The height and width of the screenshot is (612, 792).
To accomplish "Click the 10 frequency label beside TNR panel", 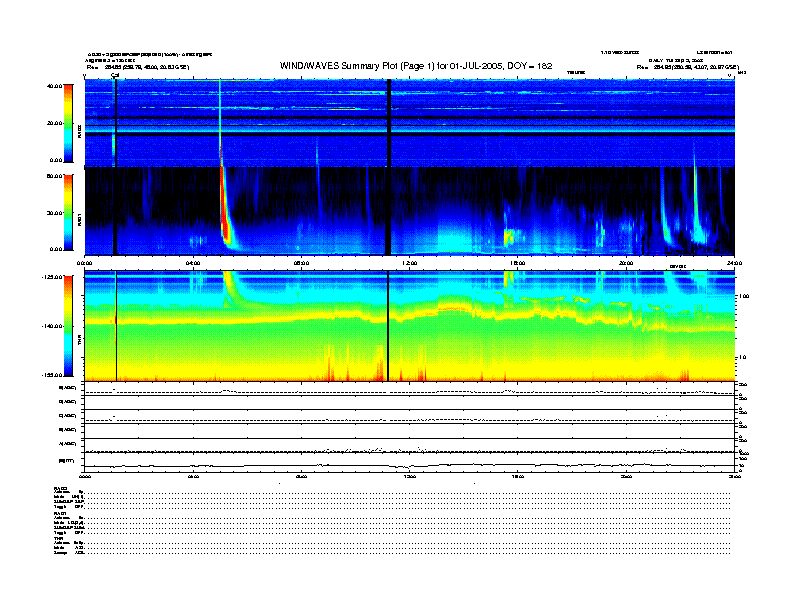I will (x=742, y=358).
